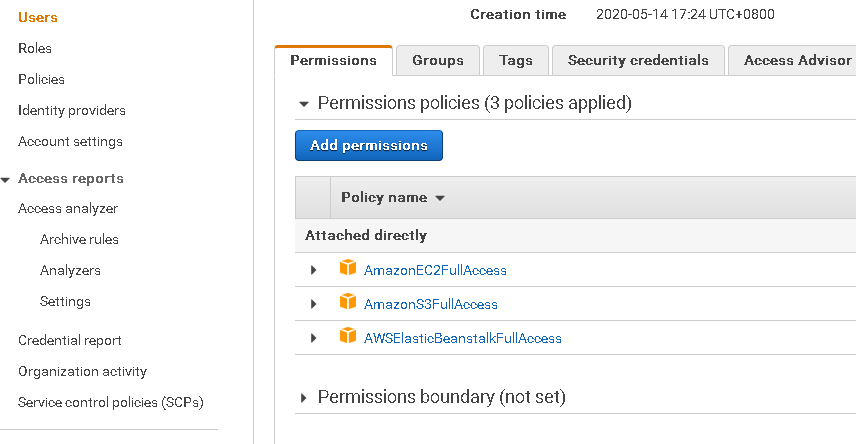Go to Users in the sidebar

coord(38,17)
